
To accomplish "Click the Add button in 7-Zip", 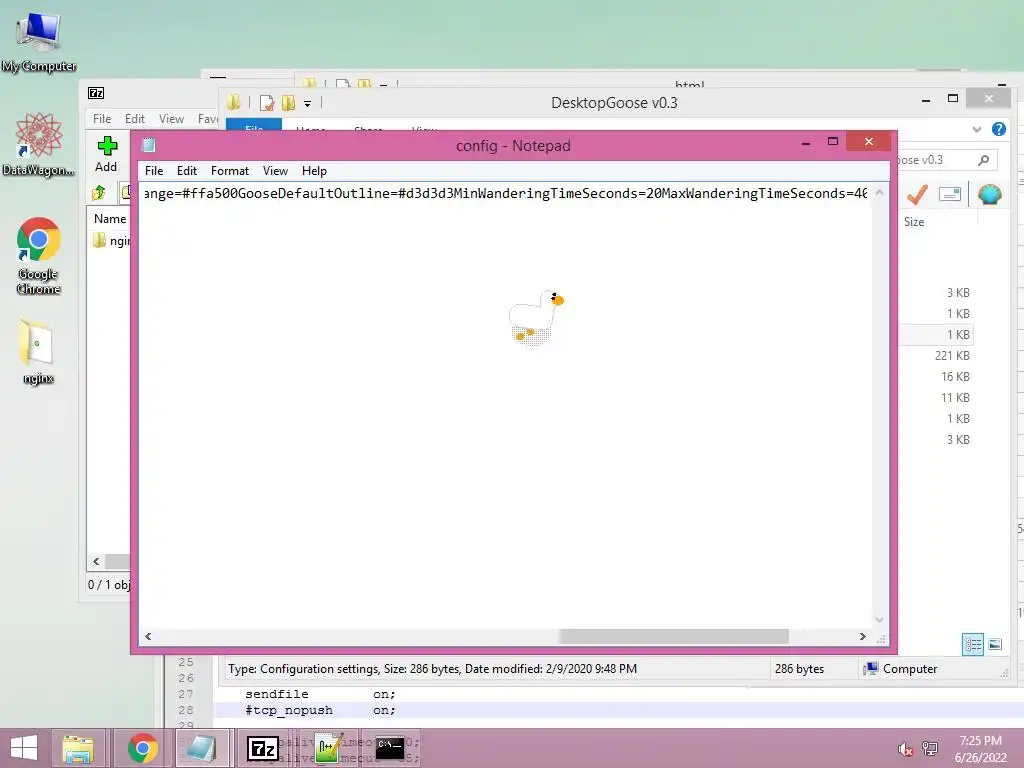I will 106,154.
